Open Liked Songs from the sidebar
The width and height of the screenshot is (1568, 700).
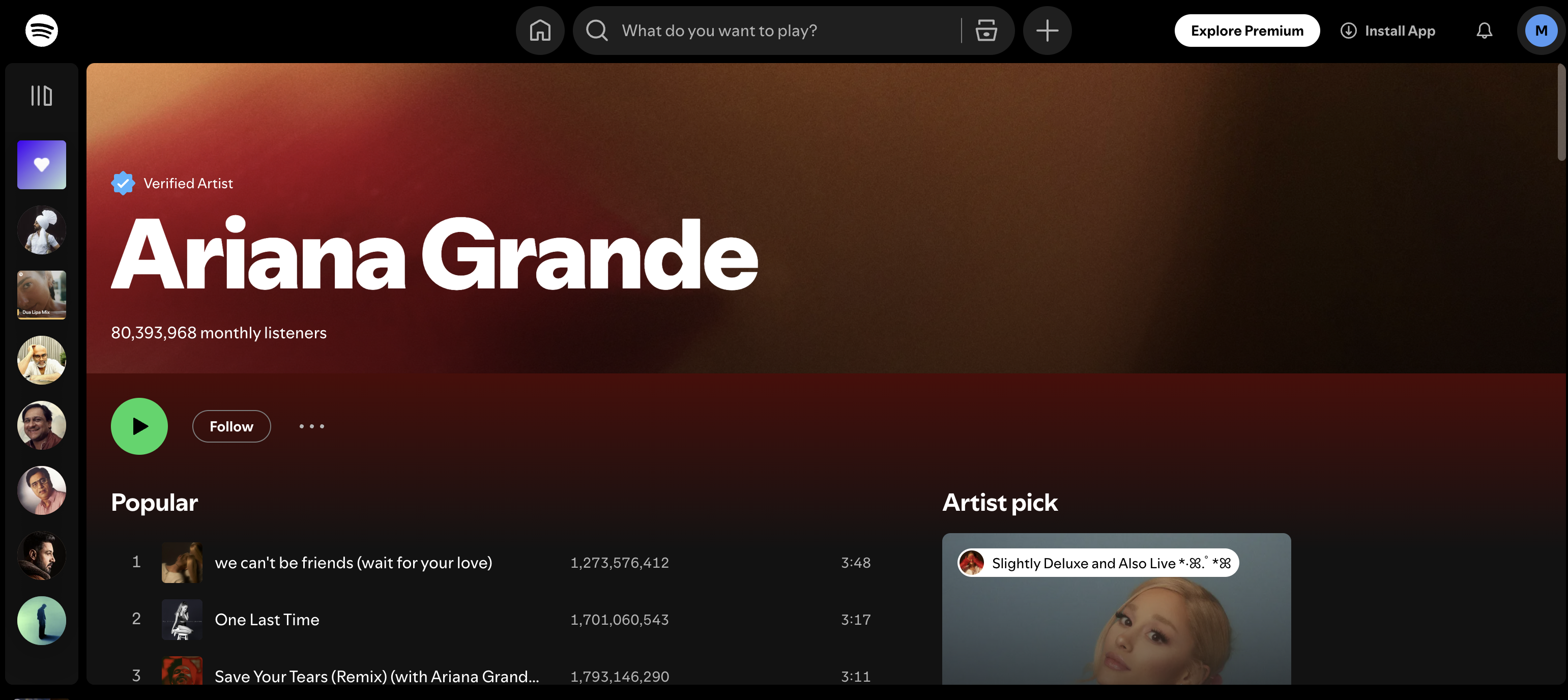[41, 164]
